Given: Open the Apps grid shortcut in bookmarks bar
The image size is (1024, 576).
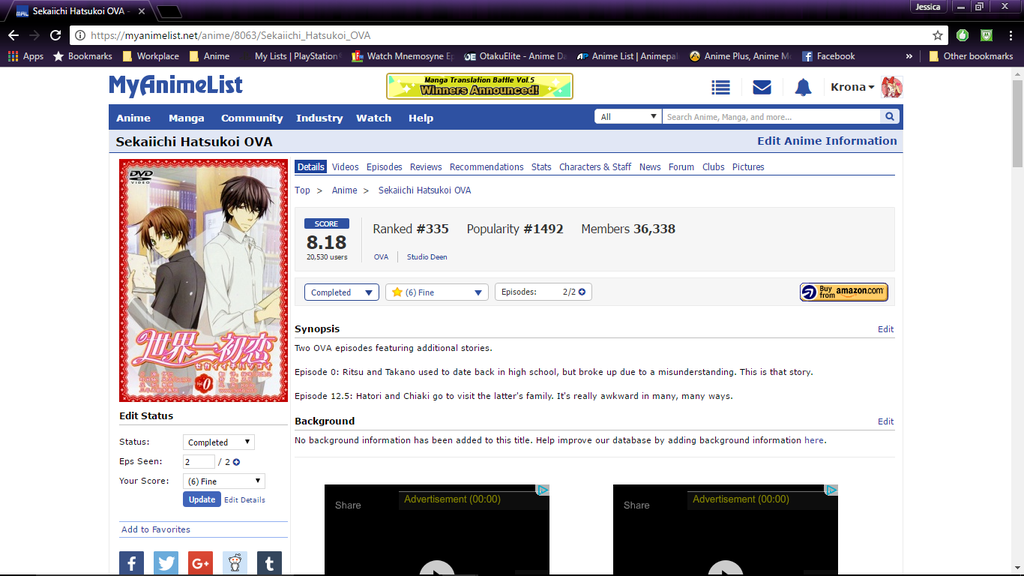Looking at the screenshot, I should point(25,56).
